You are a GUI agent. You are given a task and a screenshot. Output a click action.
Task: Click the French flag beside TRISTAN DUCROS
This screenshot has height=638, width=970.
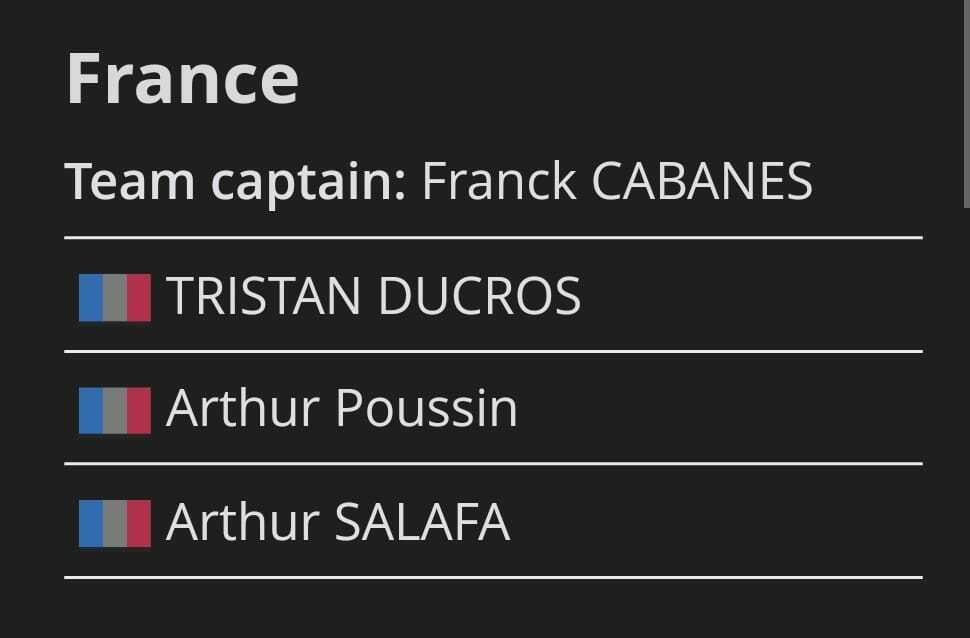pyautogui.click(x=115, y=297)
